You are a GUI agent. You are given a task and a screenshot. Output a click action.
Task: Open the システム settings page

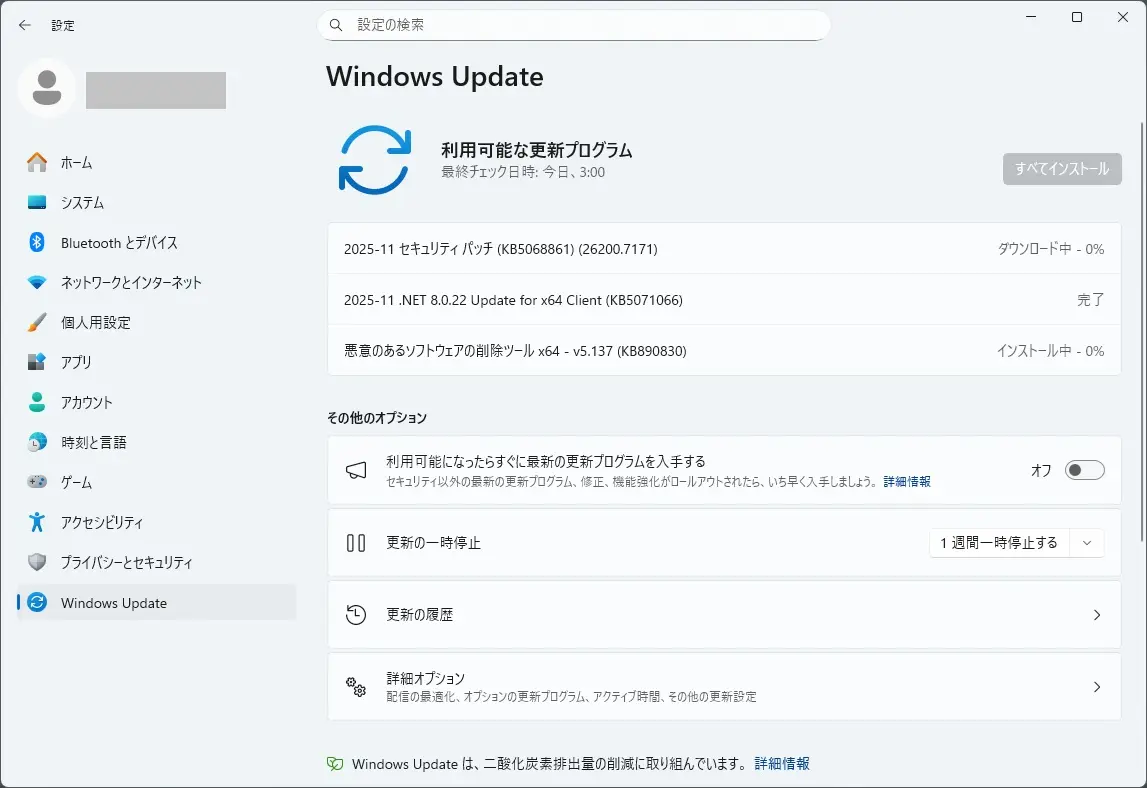click(x=82, y=202)
